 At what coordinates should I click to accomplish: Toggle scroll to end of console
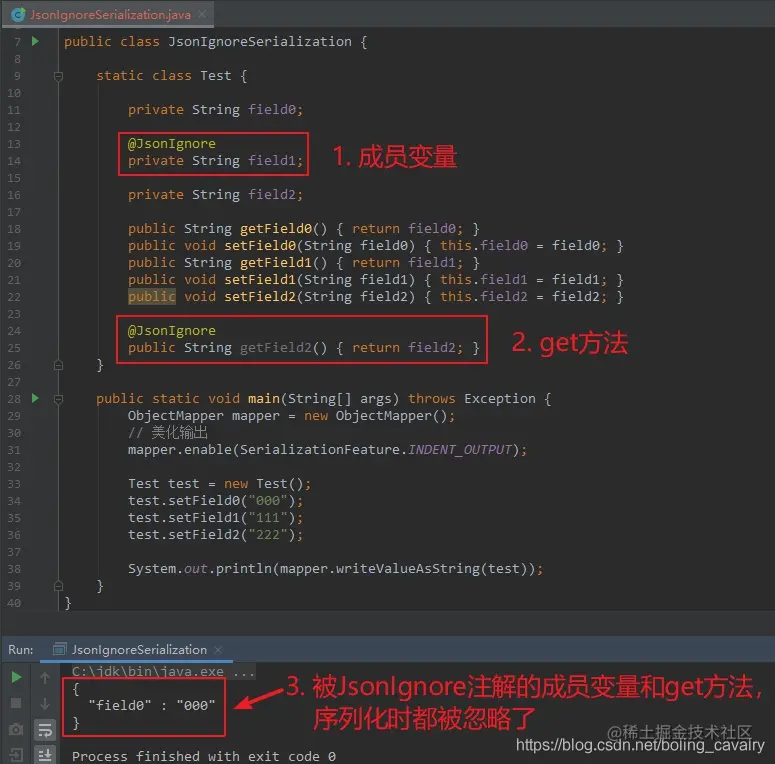point(44,755)
